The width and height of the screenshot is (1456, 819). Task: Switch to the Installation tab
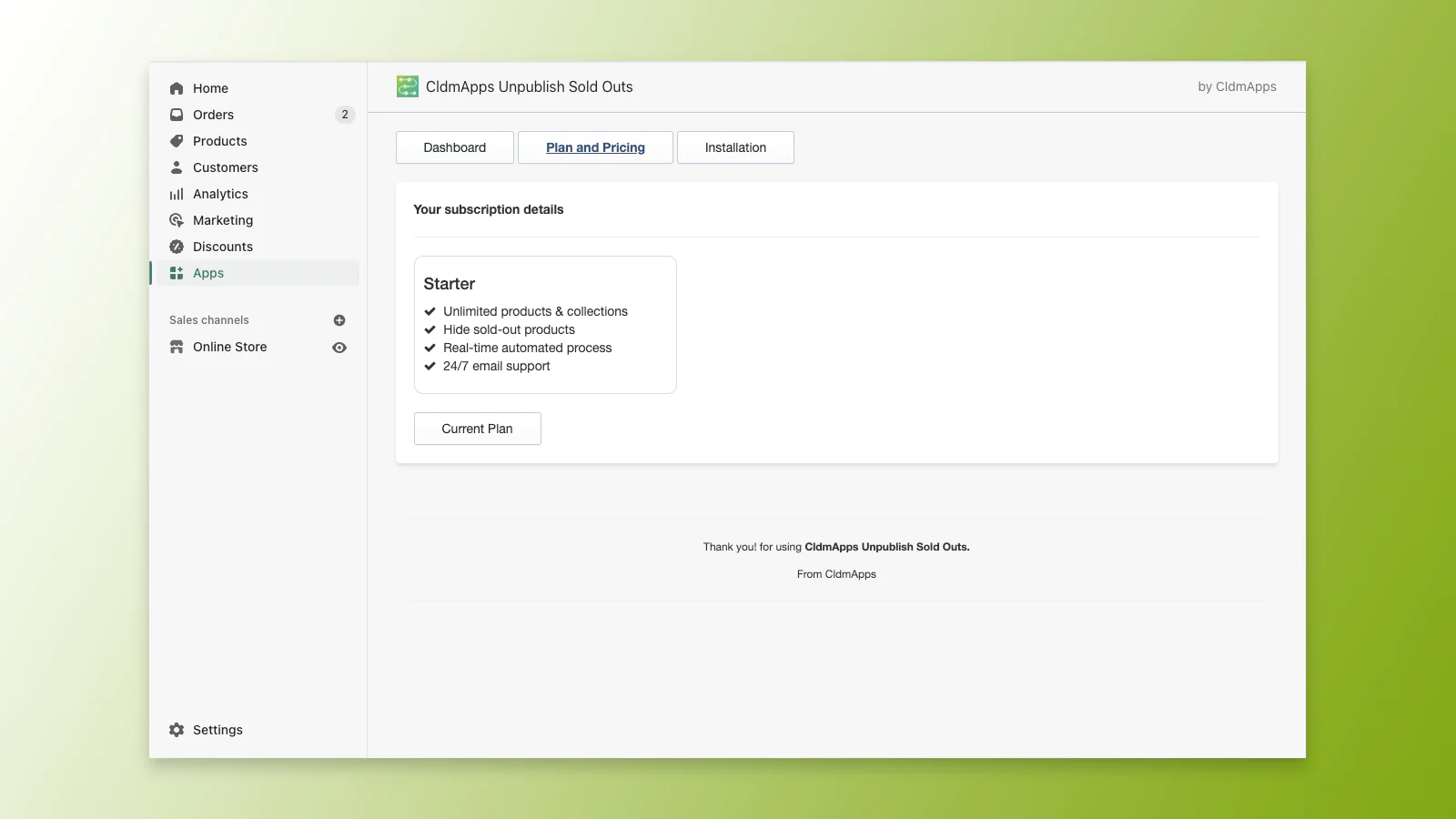pos(735,147)
